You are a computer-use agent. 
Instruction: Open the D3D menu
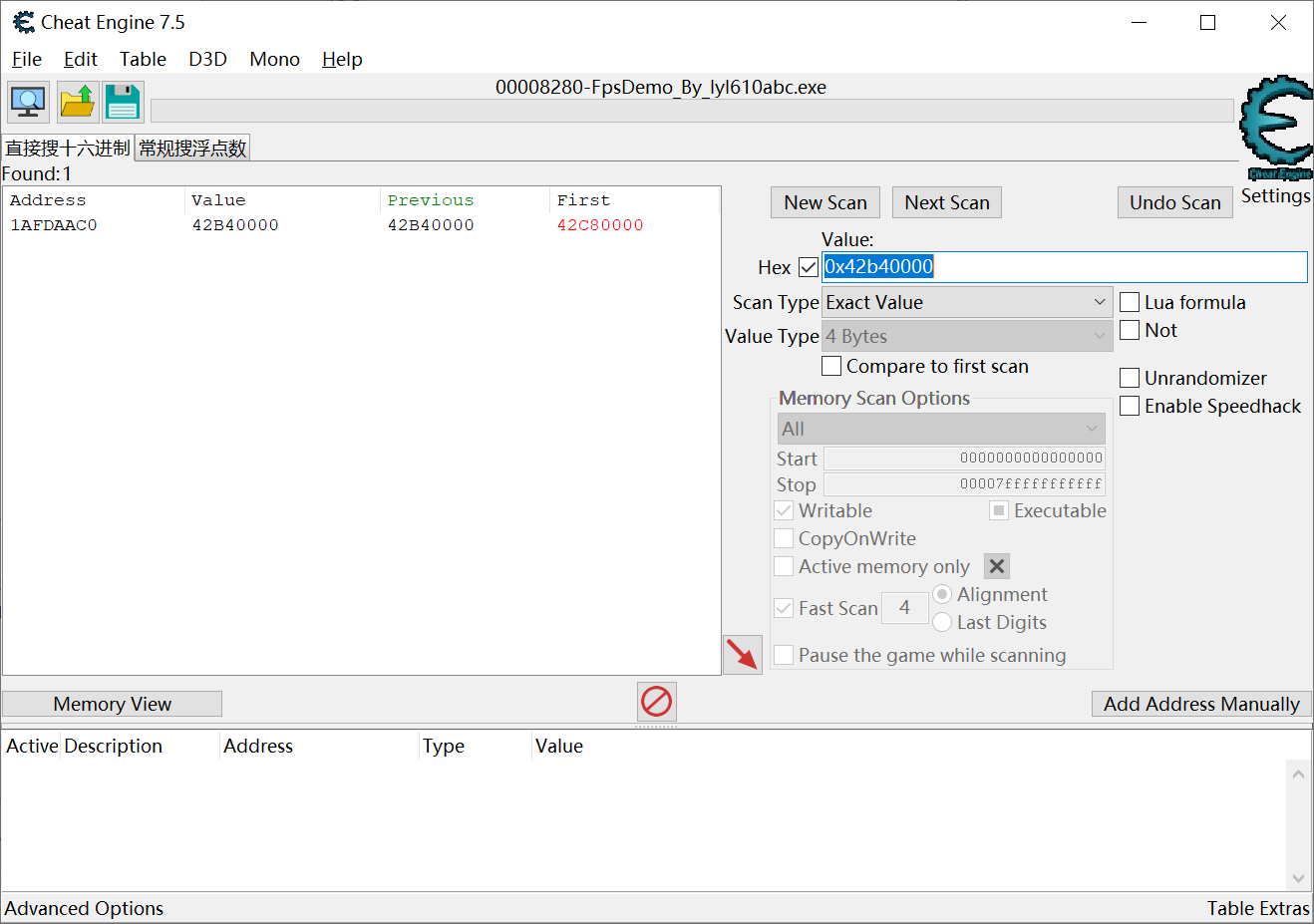tap(207, 59)
